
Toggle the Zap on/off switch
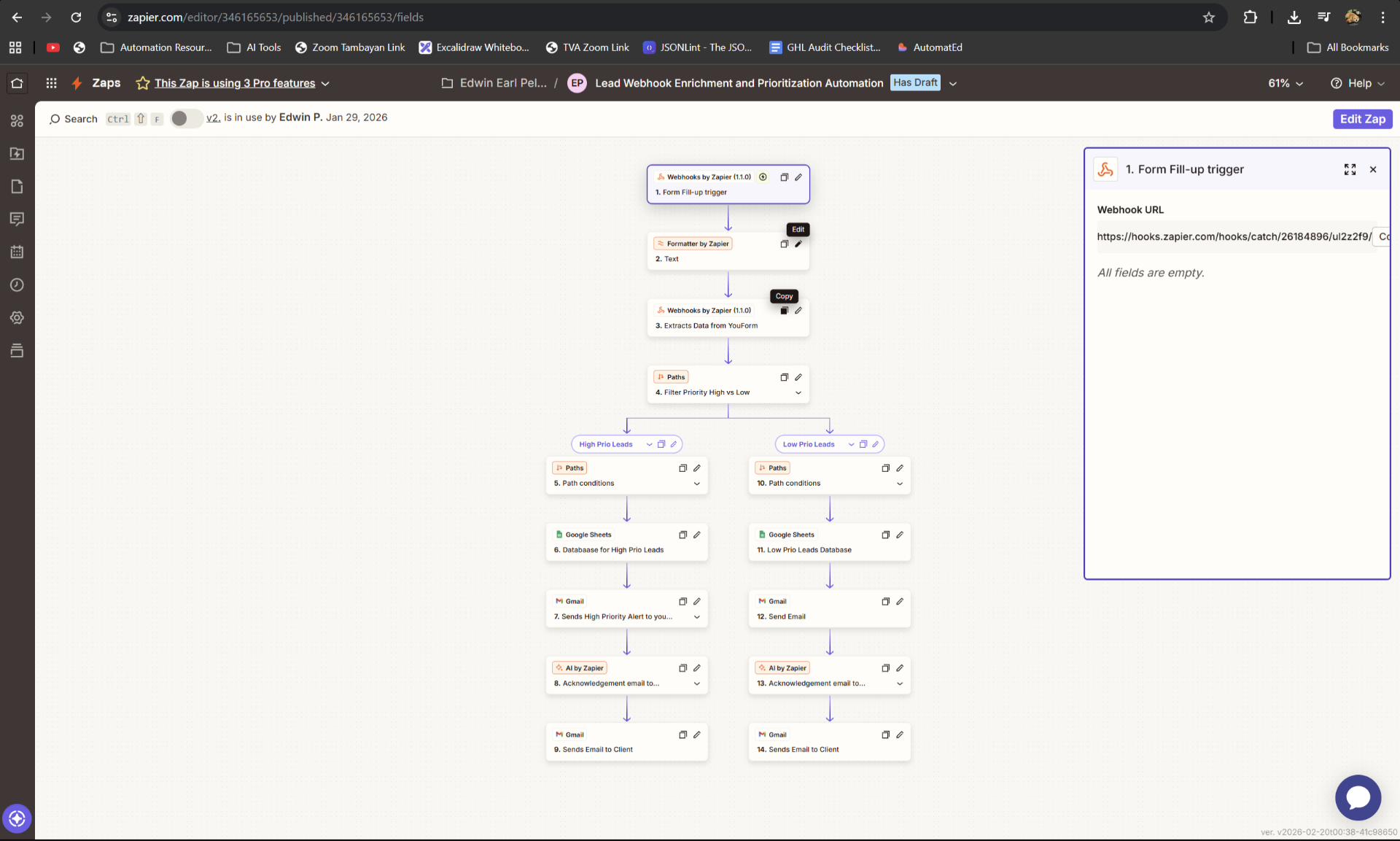(x=186, y=118)
